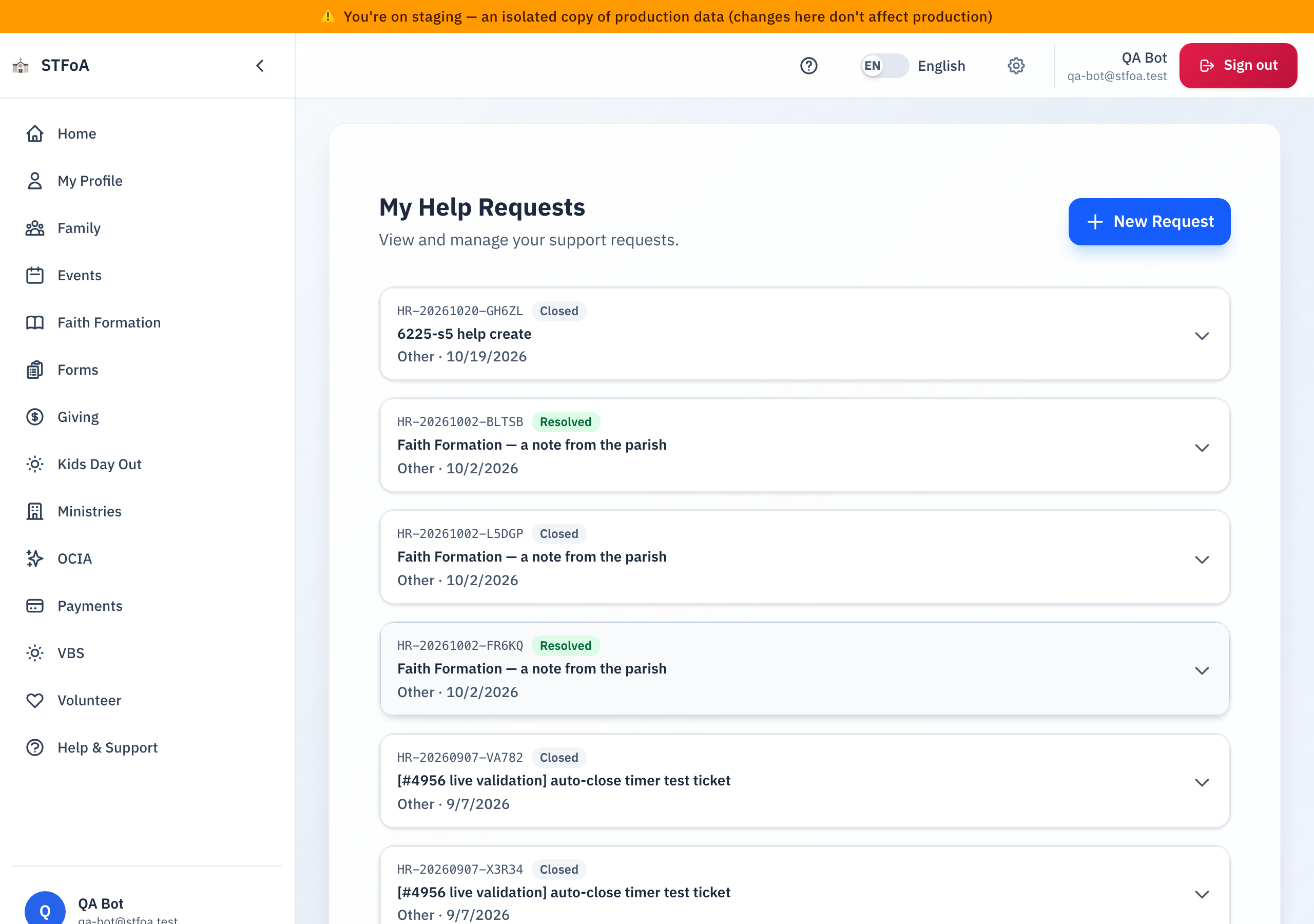Click the Events calendar icon
Screen dimensions: 1314x924
click(35, 275)
